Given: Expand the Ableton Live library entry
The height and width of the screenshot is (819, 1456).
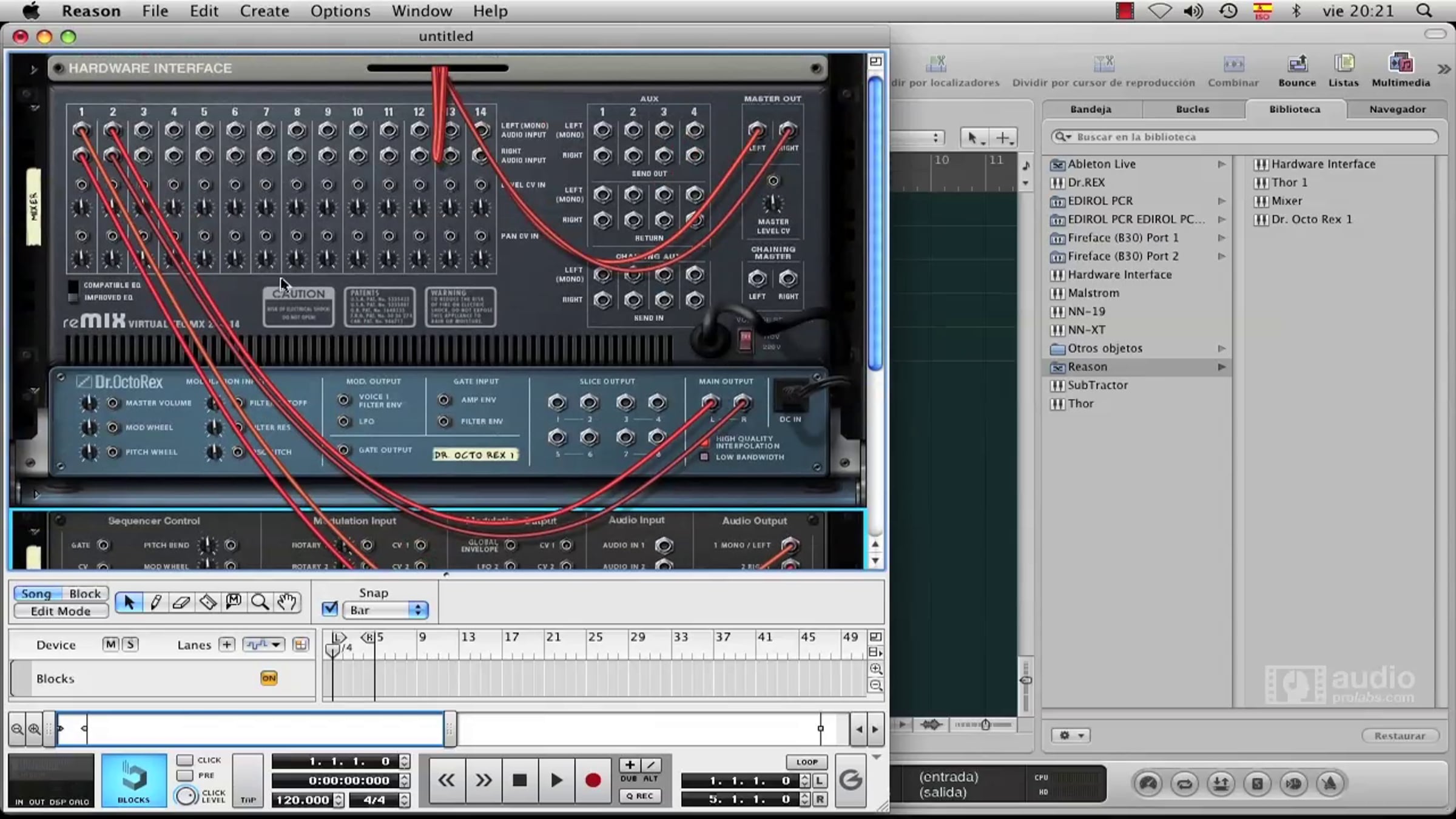Looking at the screenshot, I should click(1221, 164).
